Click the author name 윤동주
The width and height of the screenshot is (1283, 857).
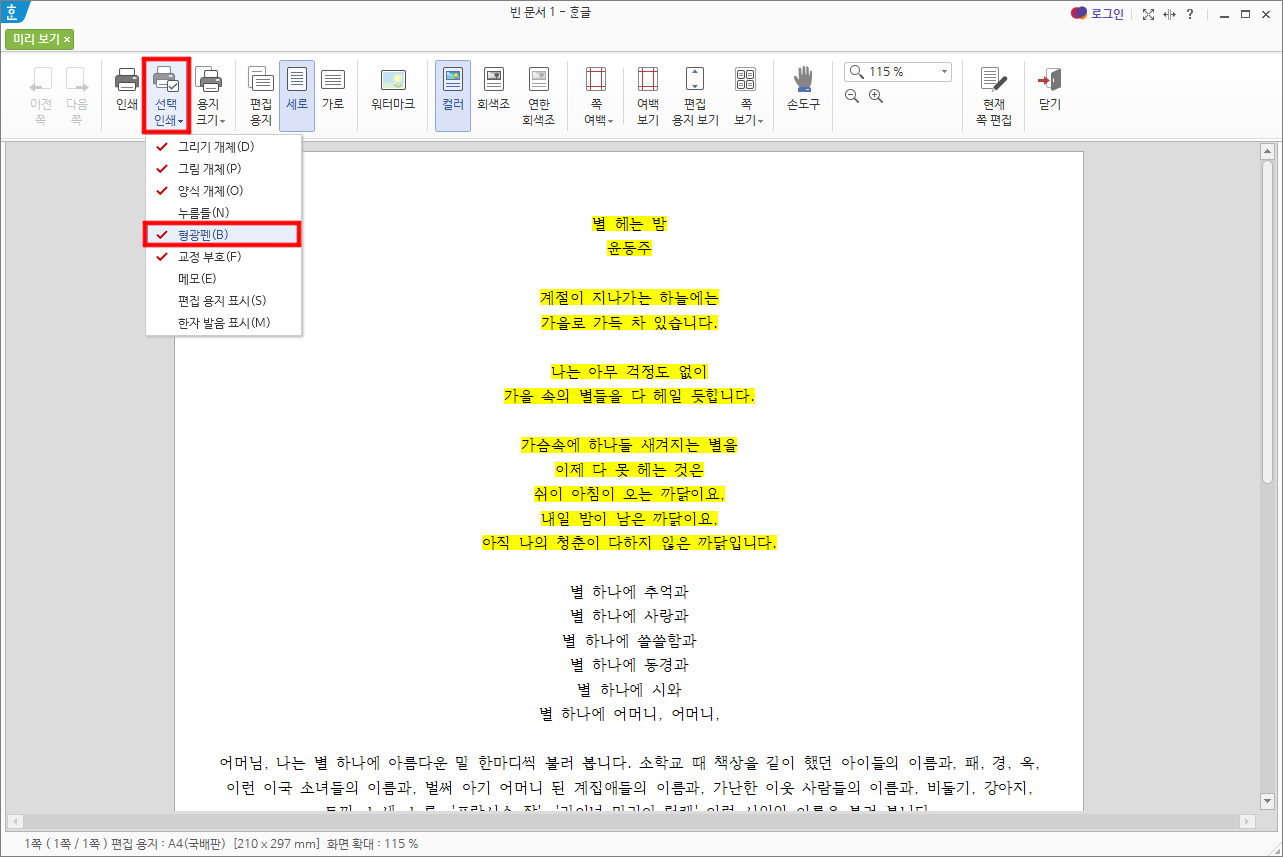pos(629,248)
